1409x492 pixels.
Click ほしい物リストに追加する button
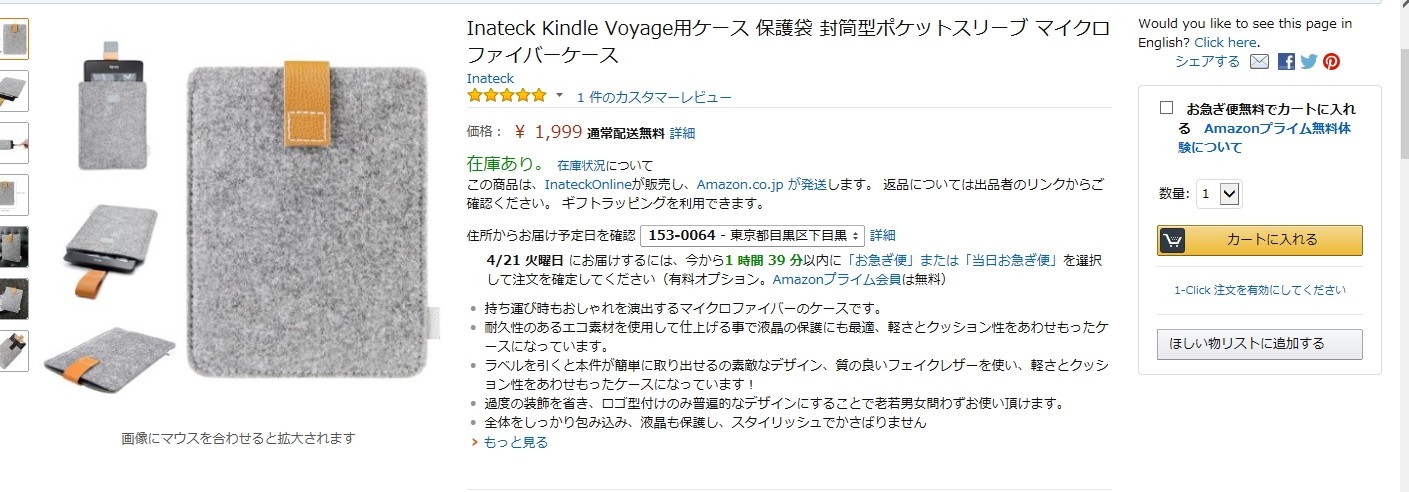pos(1260,344)
